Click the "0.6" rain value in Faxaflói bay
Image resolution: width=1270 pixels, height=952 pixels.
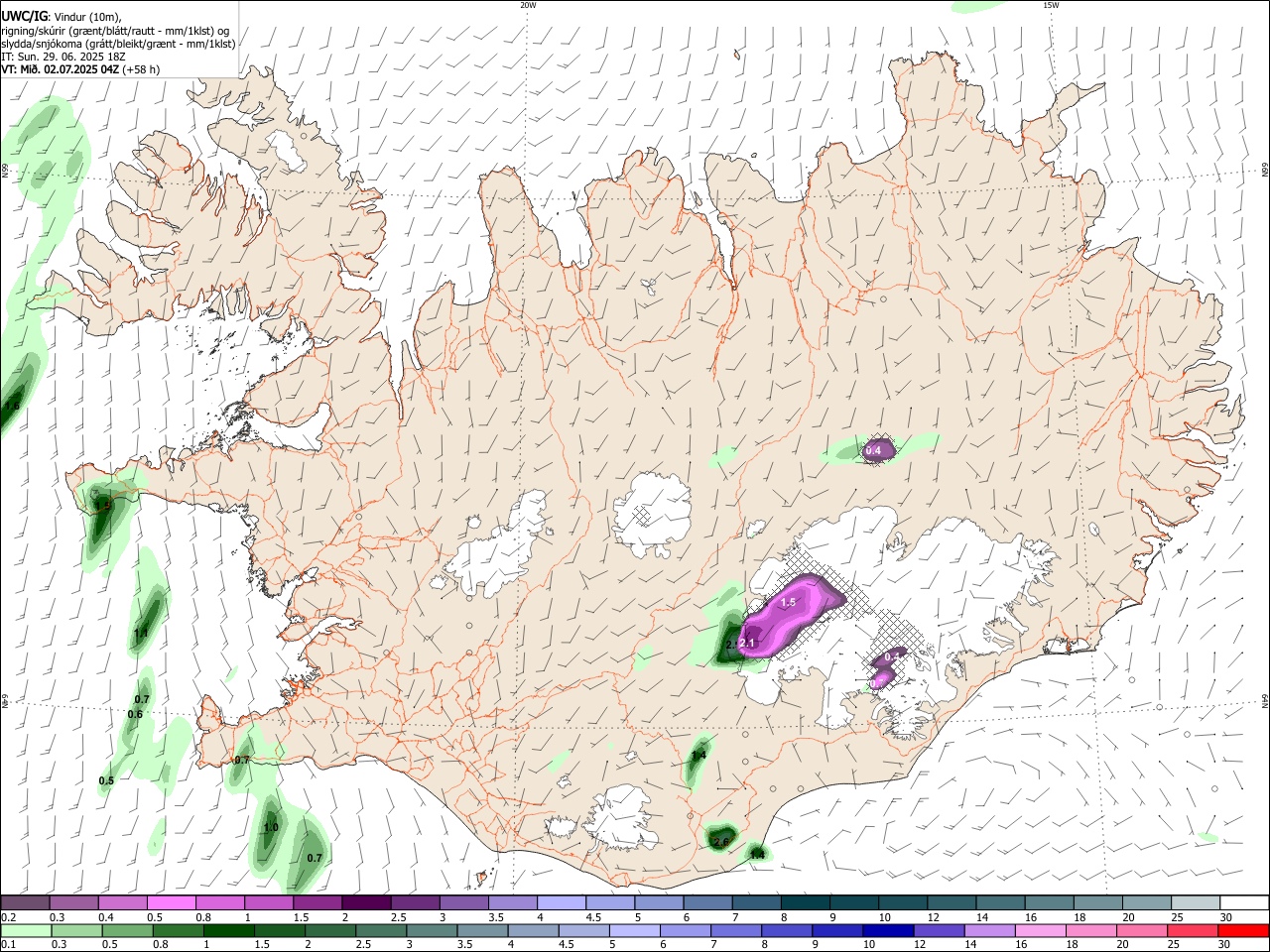tap(136, 714)
